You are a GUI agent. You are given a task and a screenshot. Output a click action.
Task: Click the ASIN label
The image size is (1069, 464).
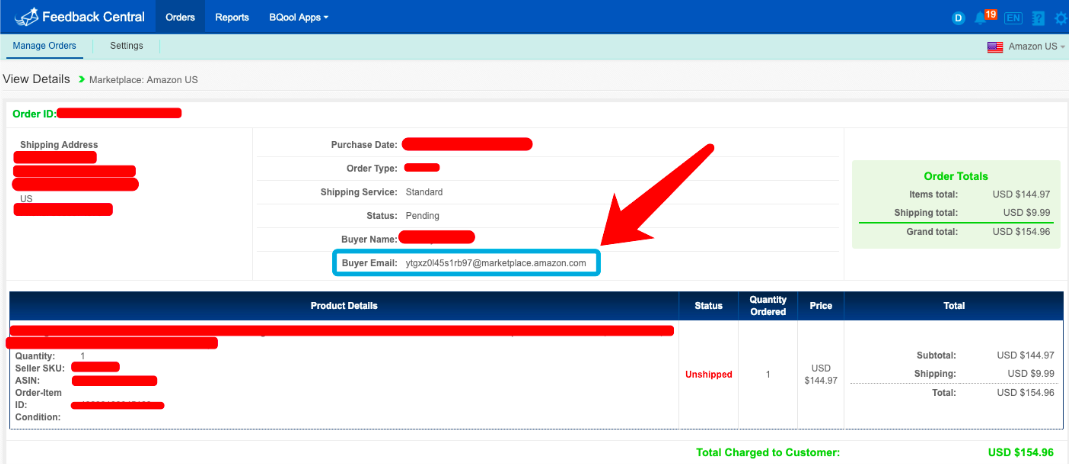[26, 380]
